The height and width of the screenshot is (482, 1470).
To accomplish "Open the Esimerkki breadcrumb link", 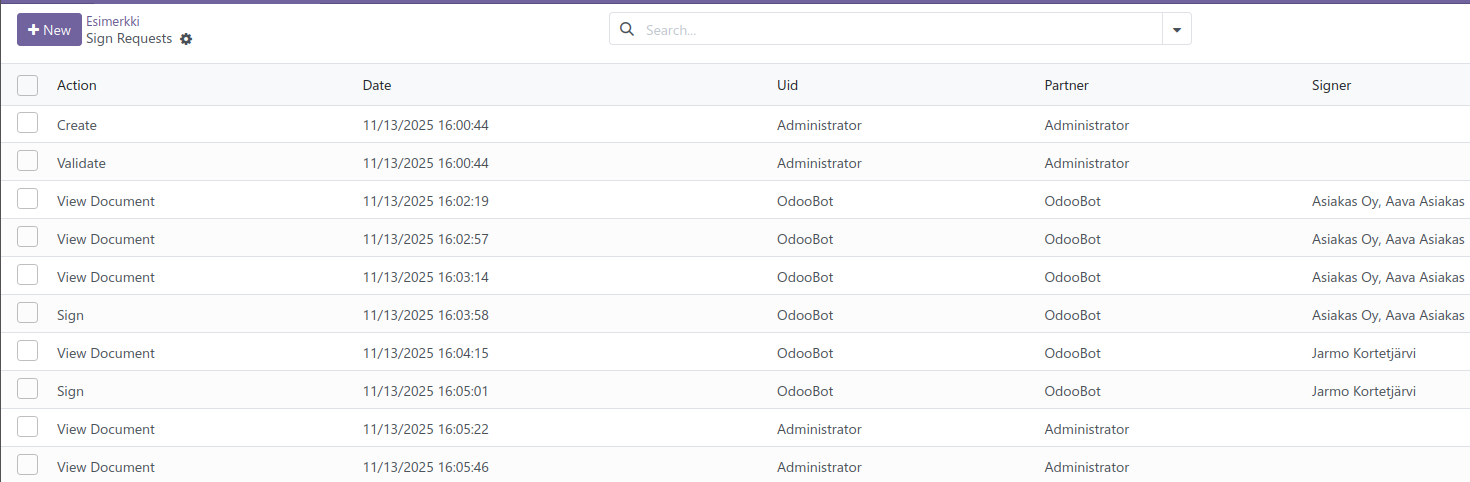I will tap(113, 21).
